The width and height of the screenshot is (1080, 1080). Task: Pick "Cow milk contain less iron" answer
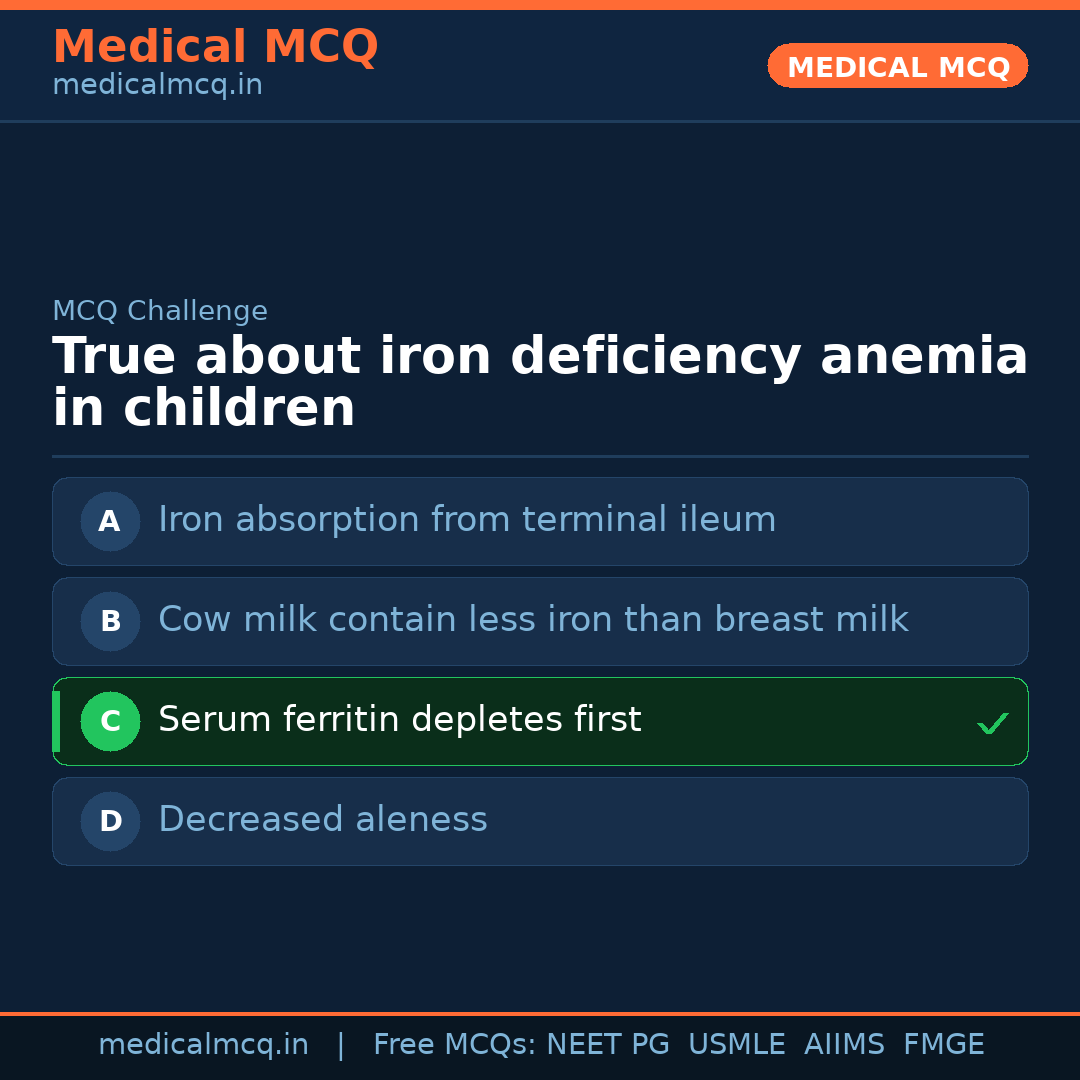pyautogui.click(x=533, y=620)
